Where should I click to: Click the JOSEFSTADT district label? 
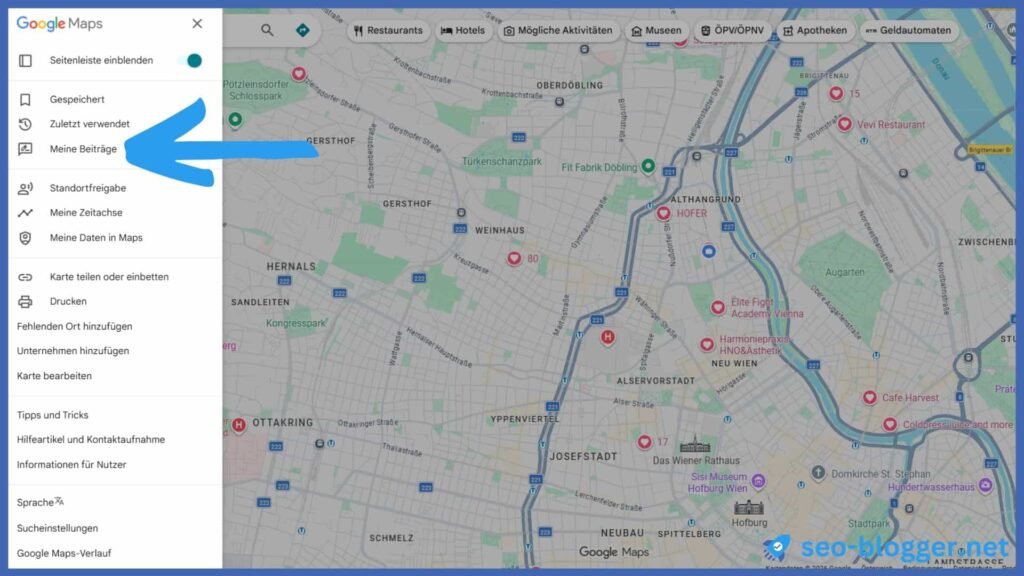point(583,456)
